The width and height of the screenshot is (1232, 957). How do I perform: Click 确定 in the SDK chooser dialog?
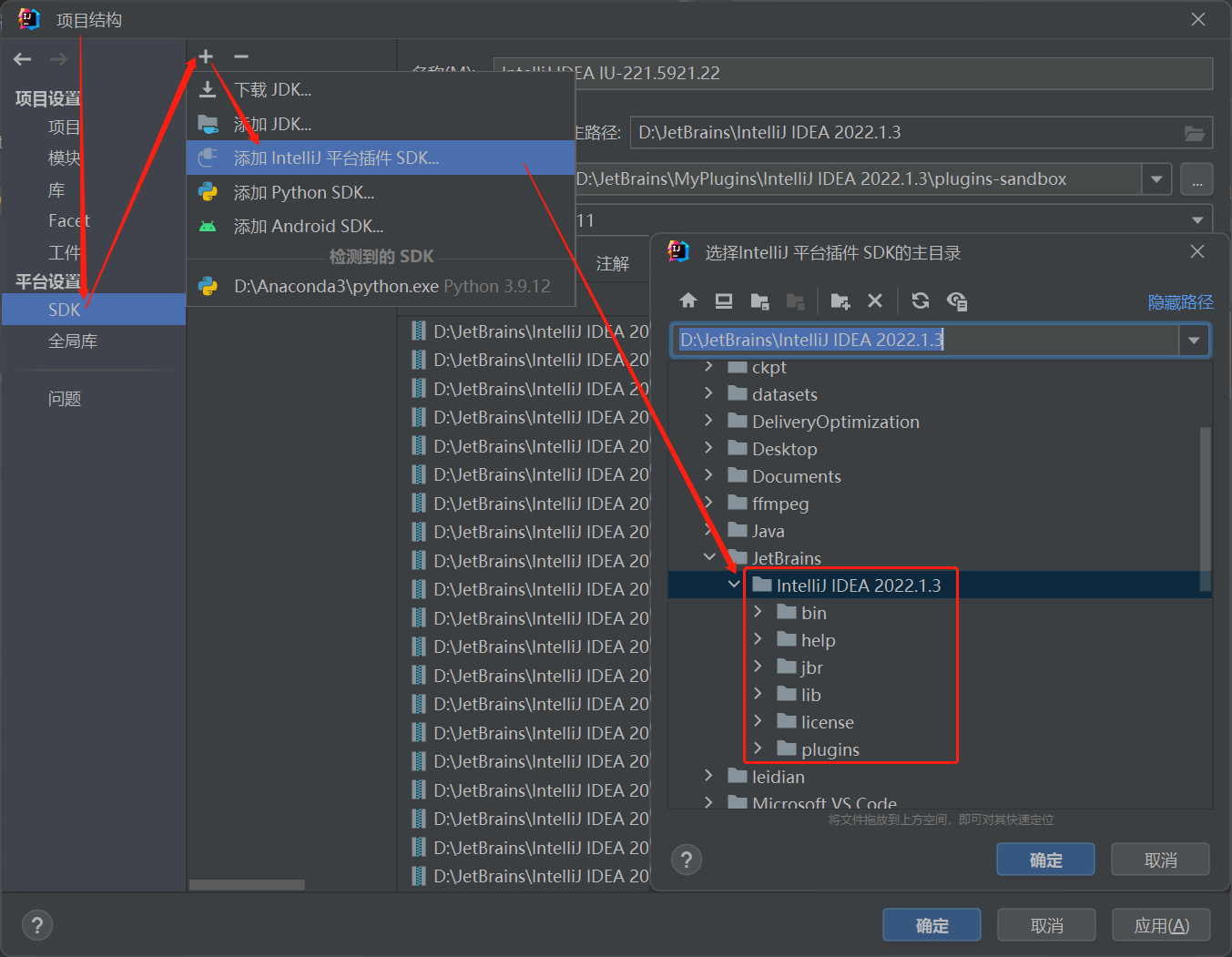(1045, 860)
